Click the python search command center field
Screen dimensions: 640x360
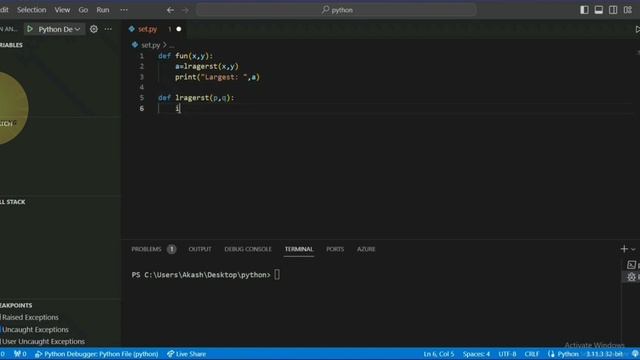pos(336,10)
